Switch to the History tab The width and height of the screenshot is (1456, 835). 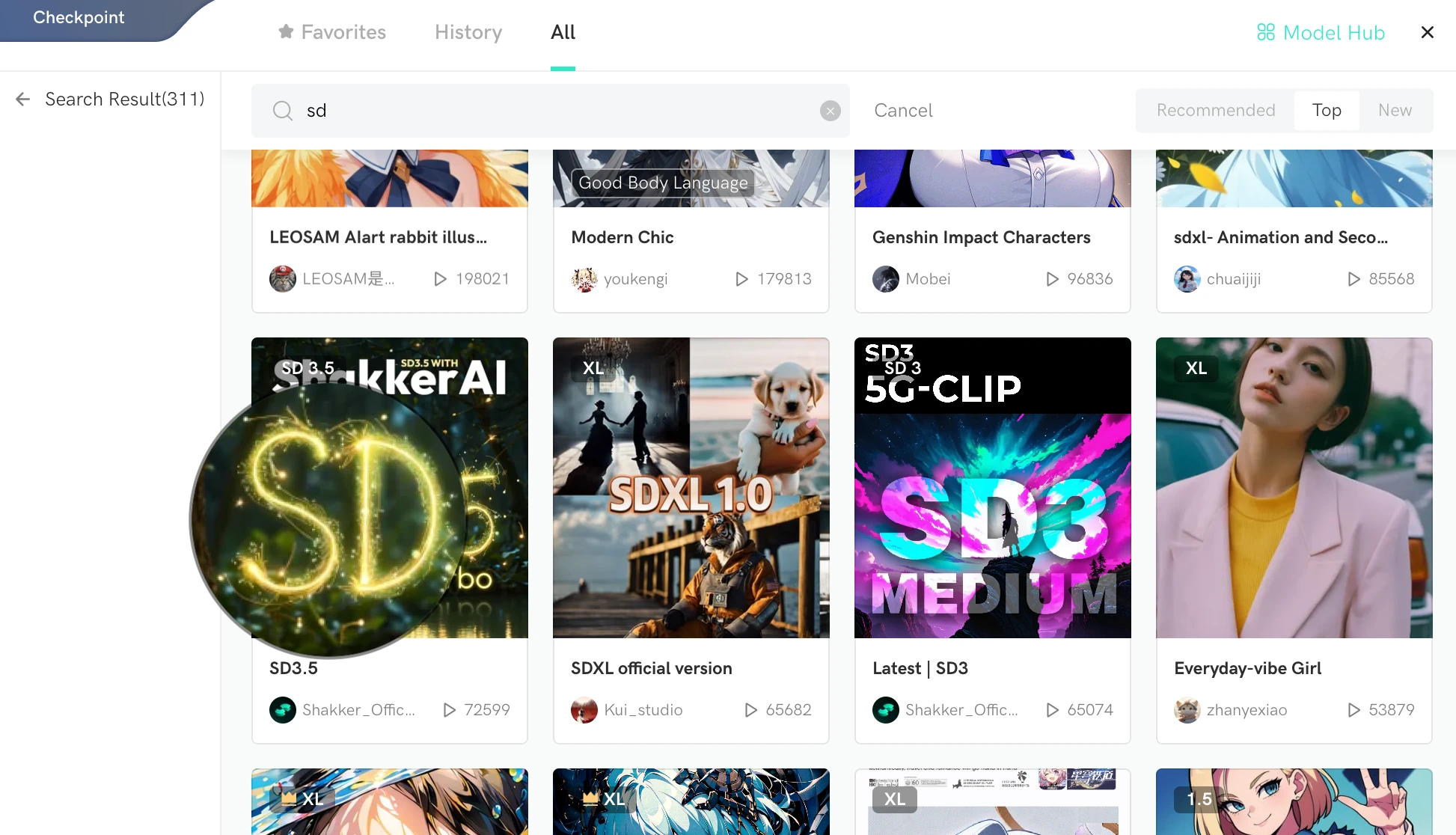(468, 32)
